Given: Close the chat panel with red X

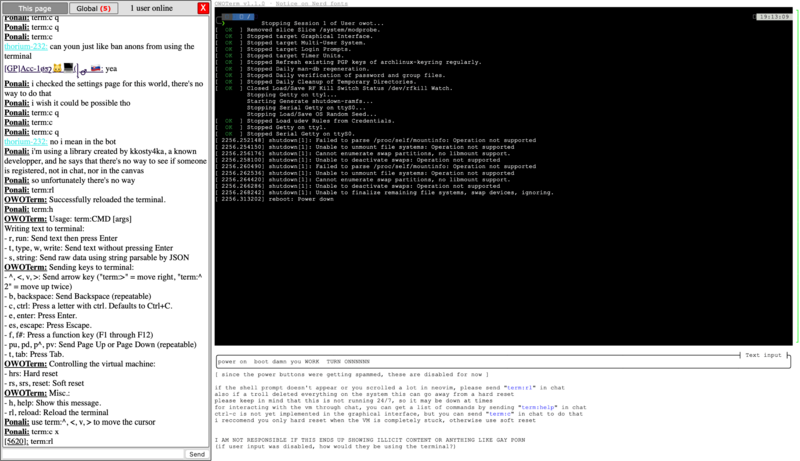Looking at the screenshot, I should point(204,8).
